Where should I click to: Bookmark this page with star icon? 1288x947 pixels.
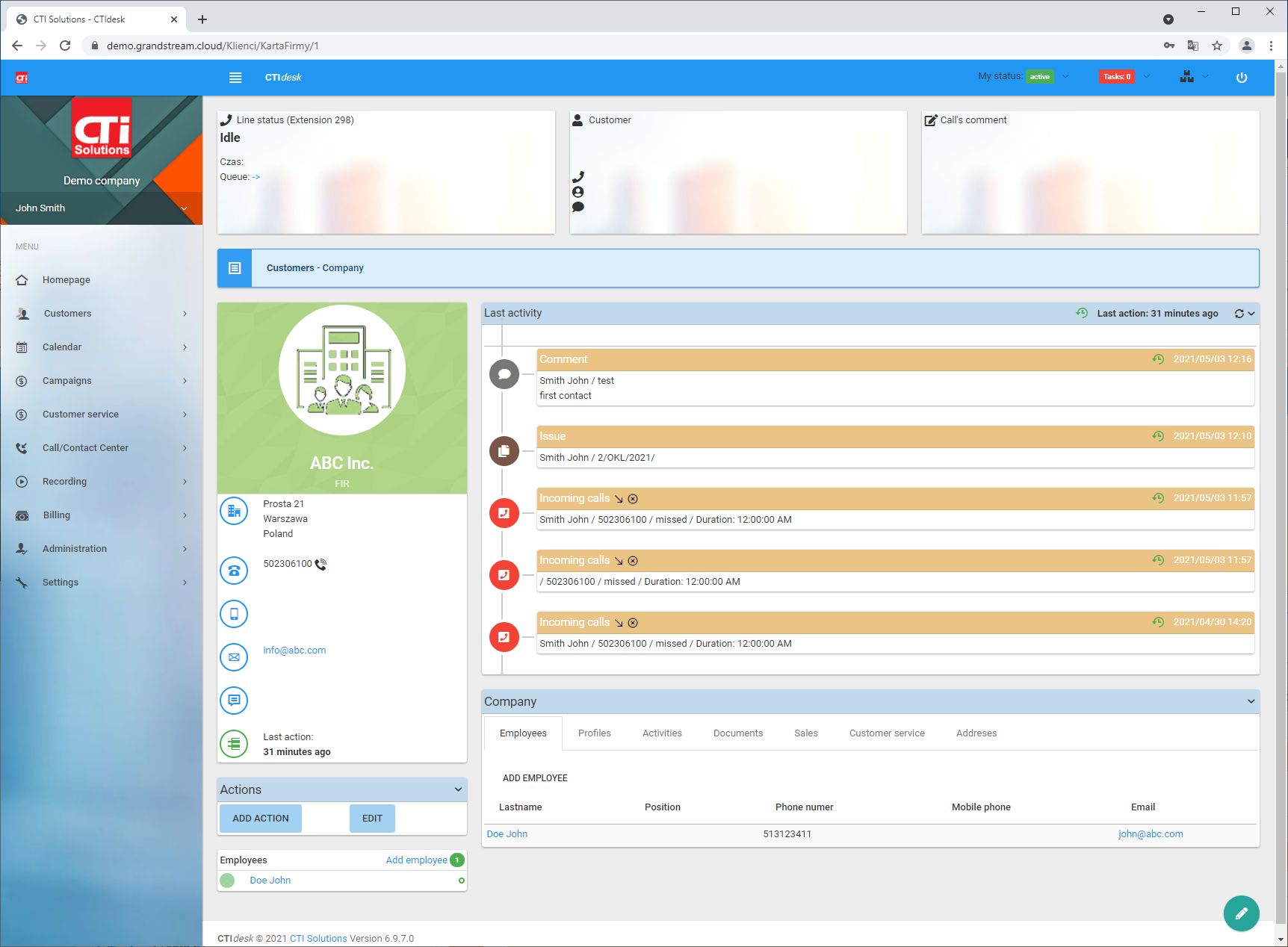[1217, 46]
